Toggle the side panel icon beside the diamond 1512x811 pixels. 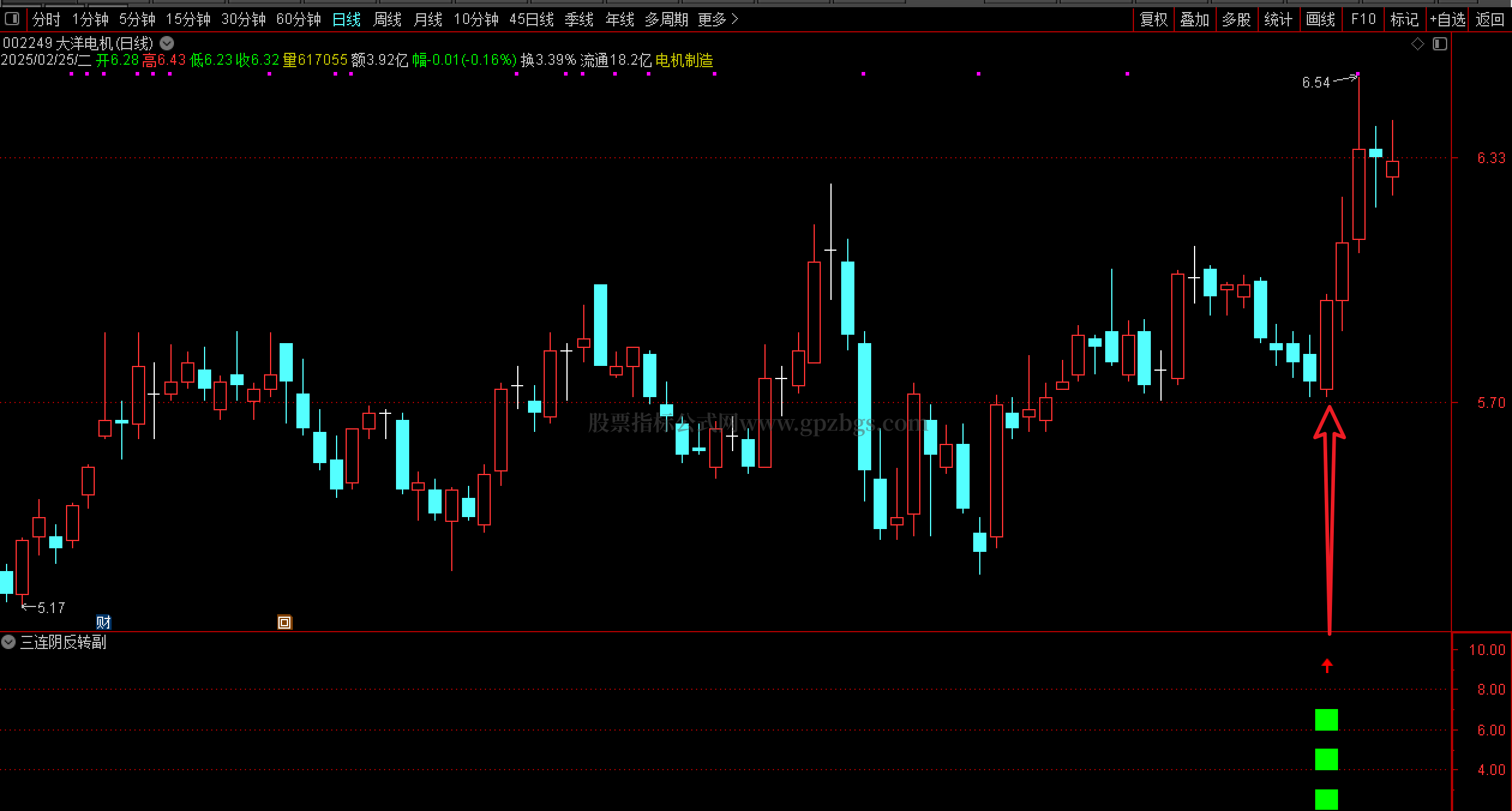click(x=1439, y=44)
